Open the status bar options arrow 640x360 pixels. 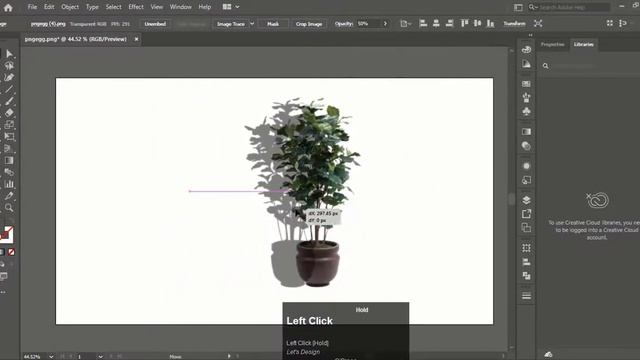pos(229,356)
